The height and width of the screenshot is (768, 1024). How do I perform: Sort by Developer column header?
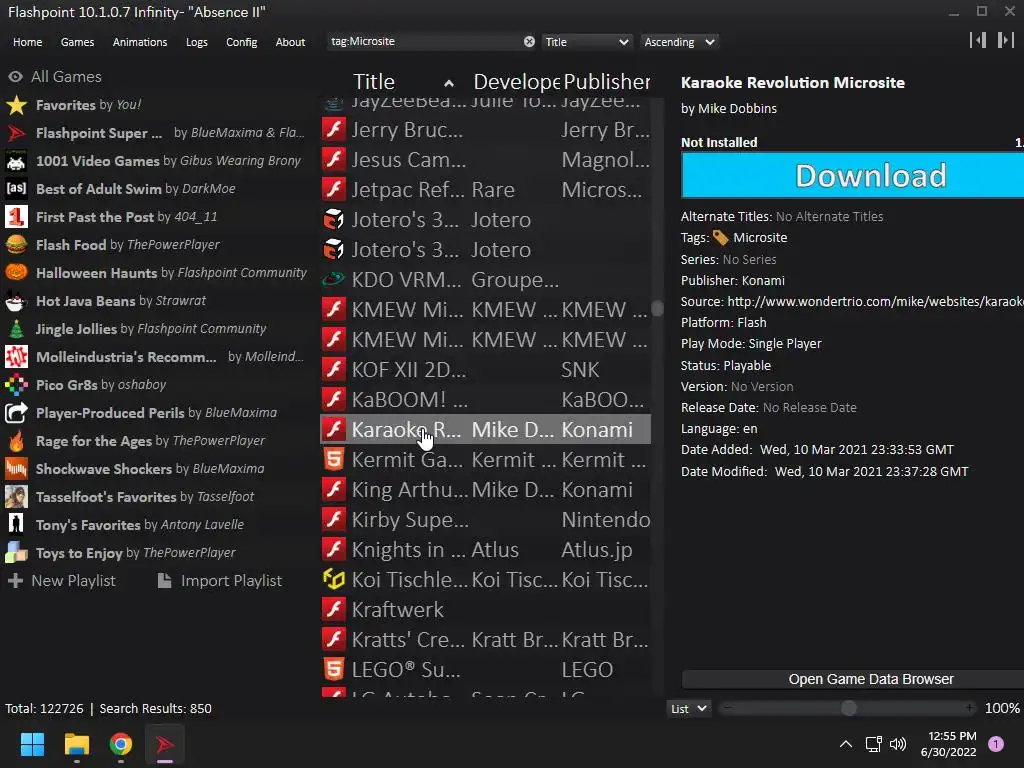pos(516,82)
